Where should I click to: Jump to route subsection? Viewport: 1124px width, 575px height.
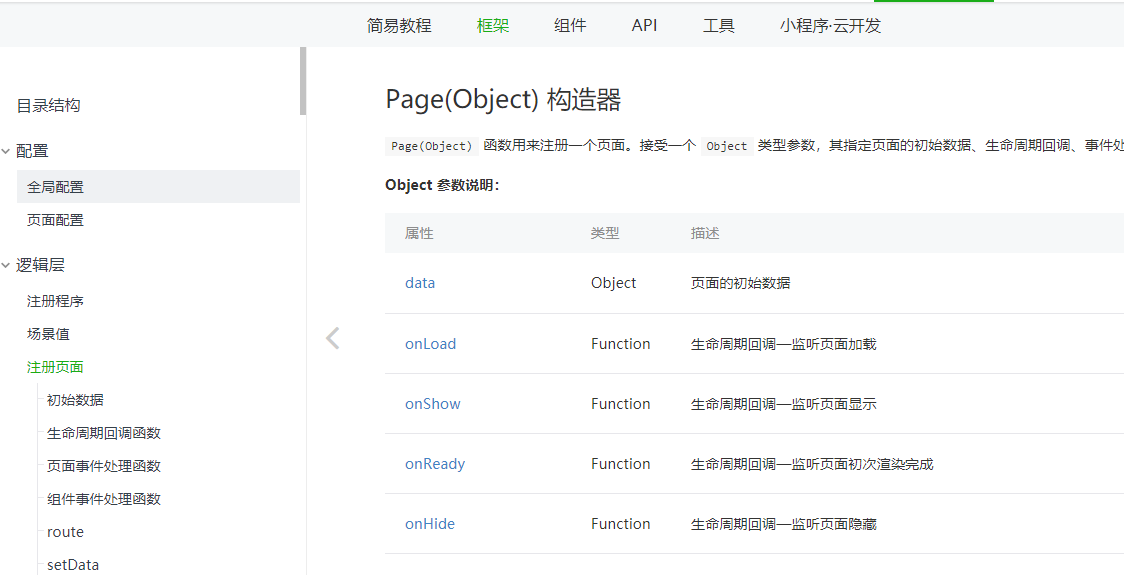pos(65,532)
